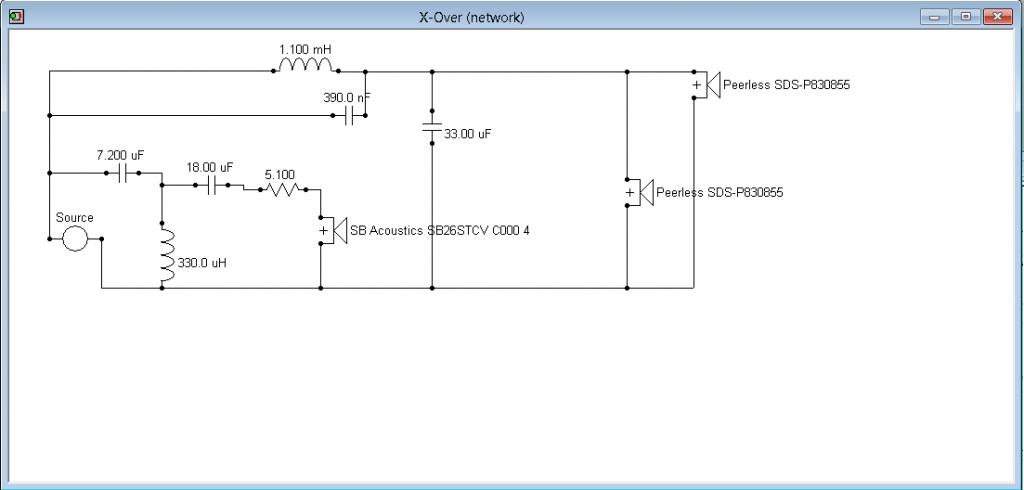Select the SB Acoustics tweeter driver symbol
This screenshot has width=1024, height=490.
pyautogui.click(x=332, y=230)
